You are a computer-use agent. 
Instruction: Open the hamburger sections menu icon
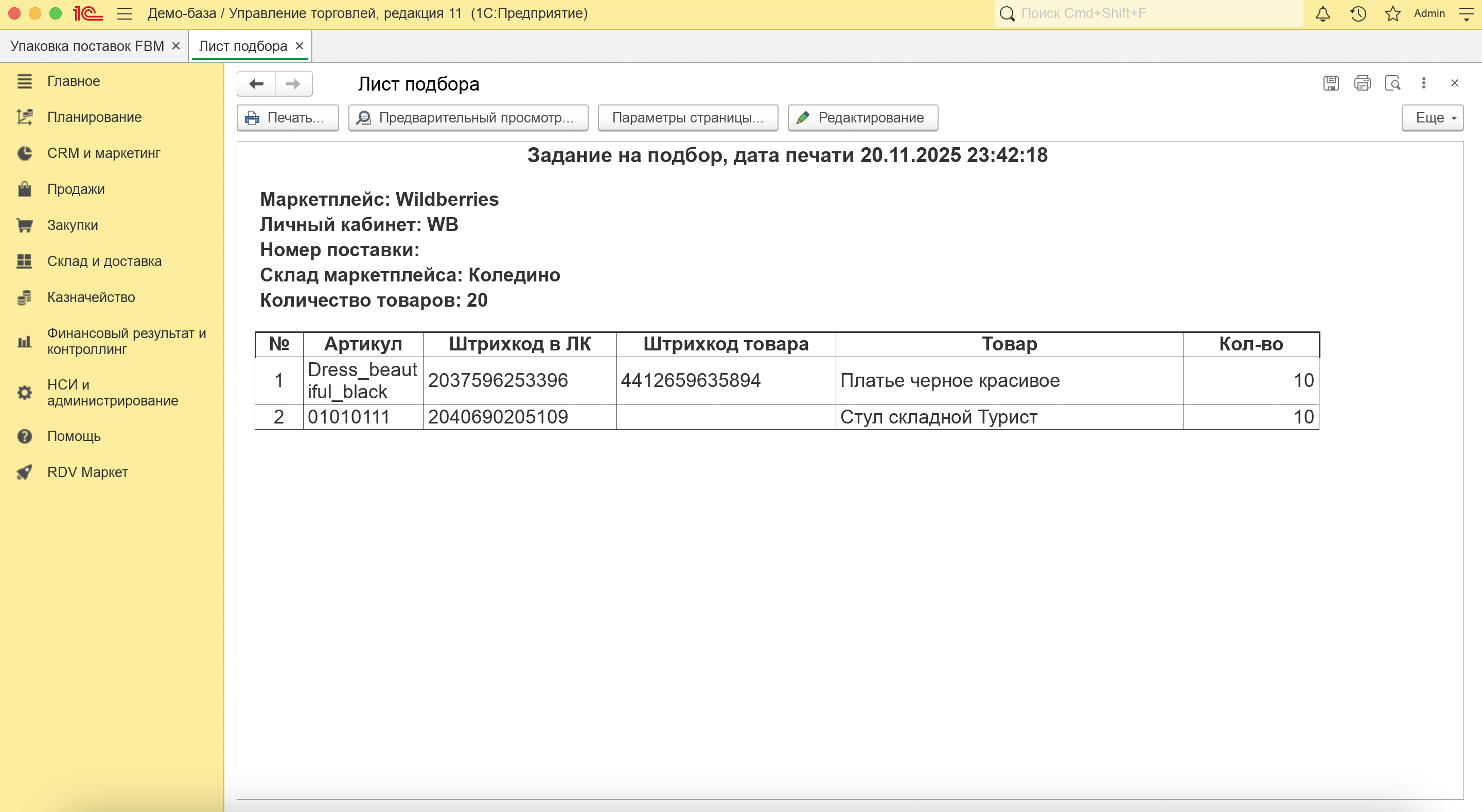tap(124, 13)
